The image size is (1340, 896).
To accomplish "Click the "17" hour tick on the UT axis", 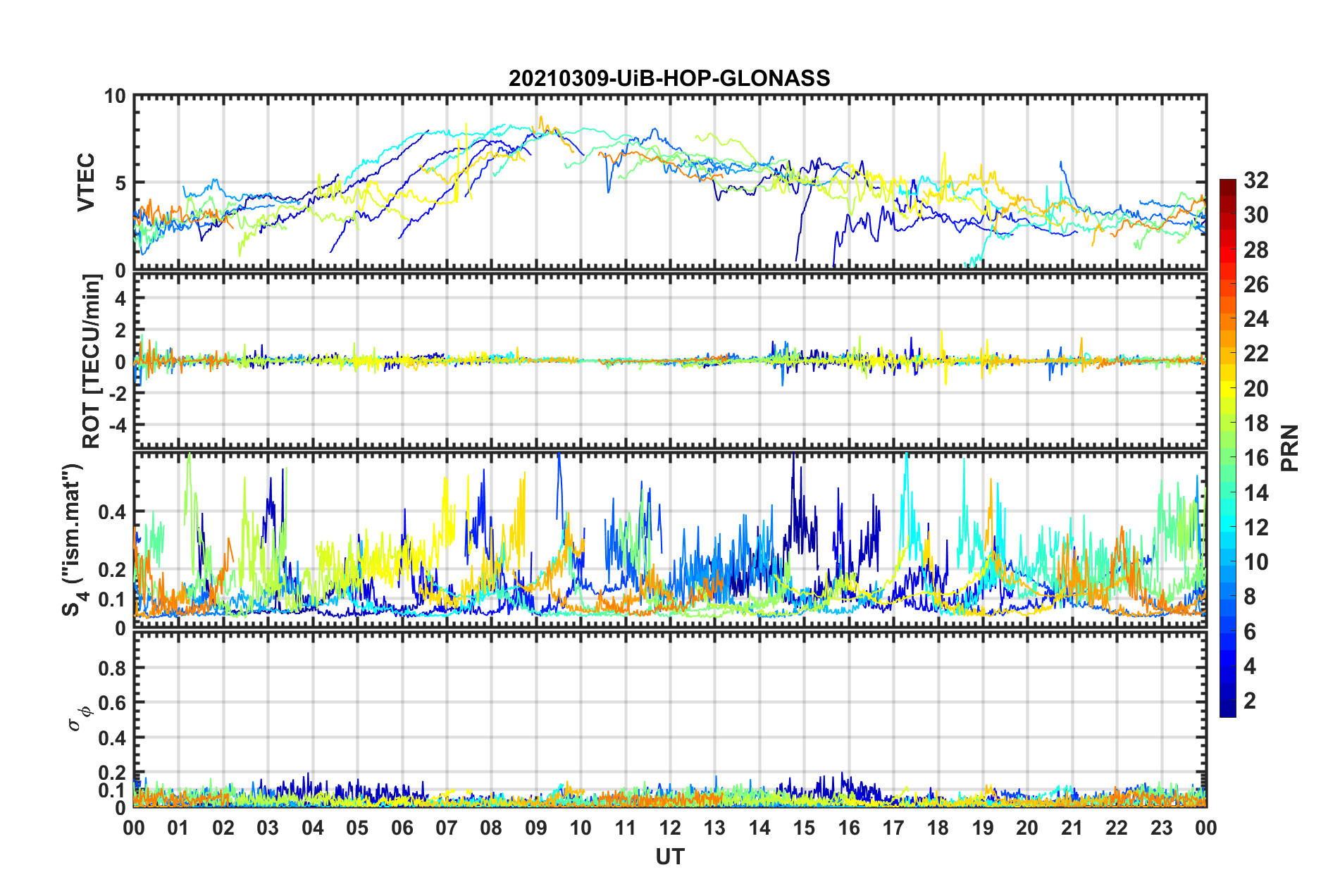I will (x=893, y=828).
